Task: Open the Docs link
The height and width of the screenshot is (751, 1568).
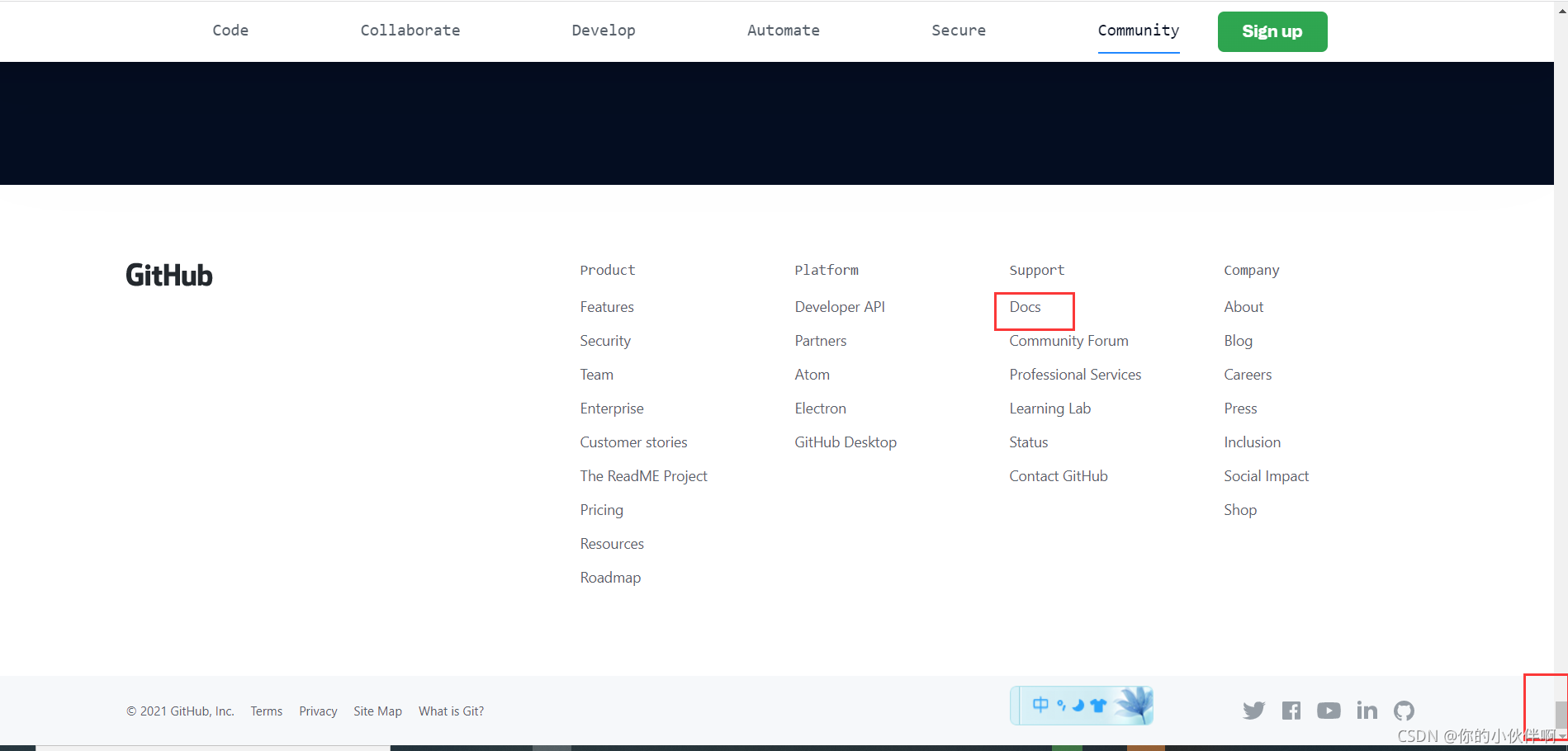Action: 1025,307
